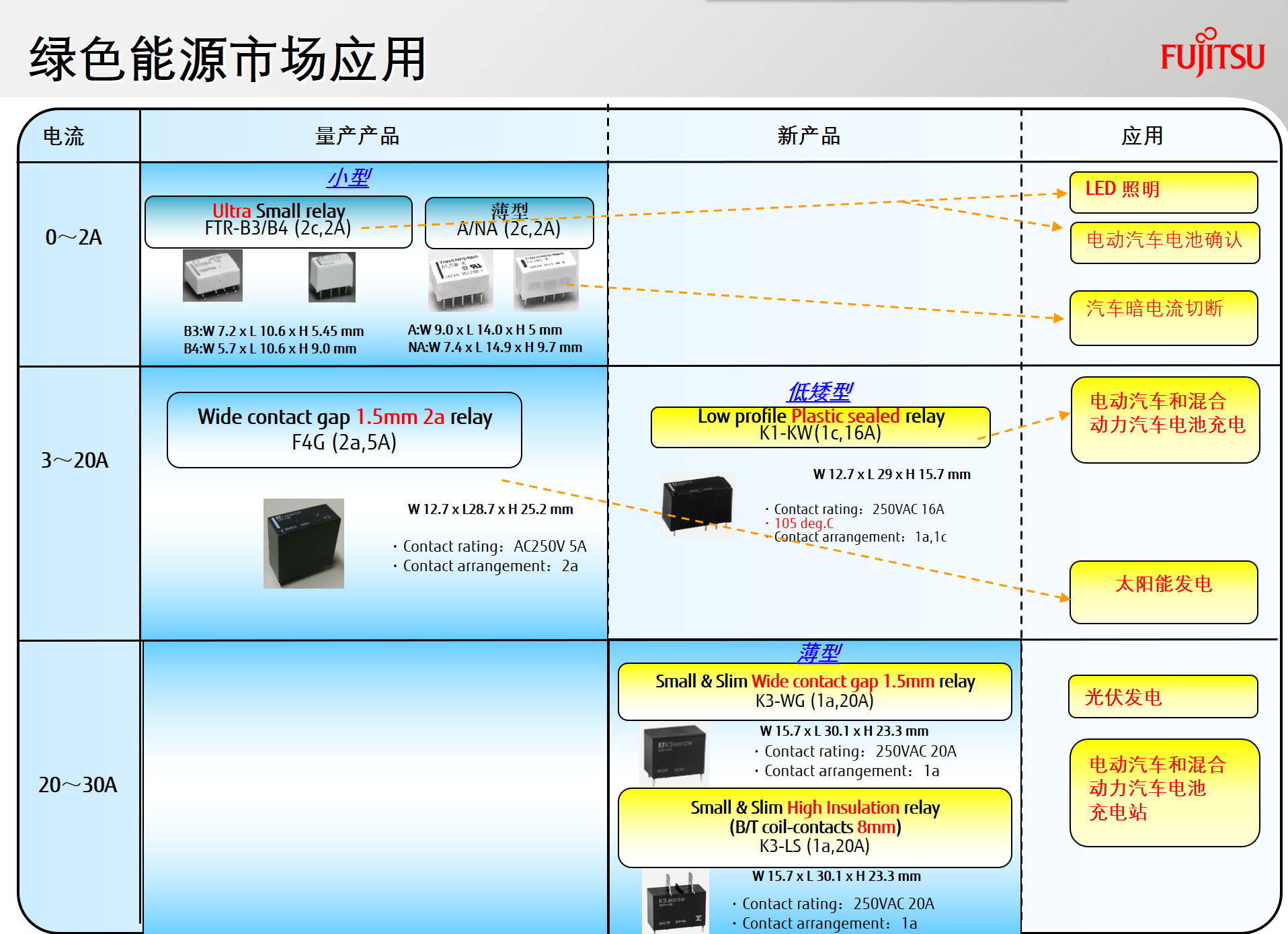Image resolution: width=1288 pixels, height=934 pixels.
Task: Click Contact rating: AC250V 5A text
Action: click(490, 546)
